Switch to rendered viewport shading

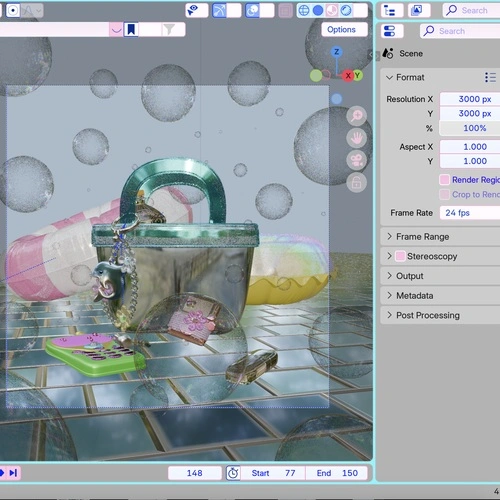tap(346, 11)
